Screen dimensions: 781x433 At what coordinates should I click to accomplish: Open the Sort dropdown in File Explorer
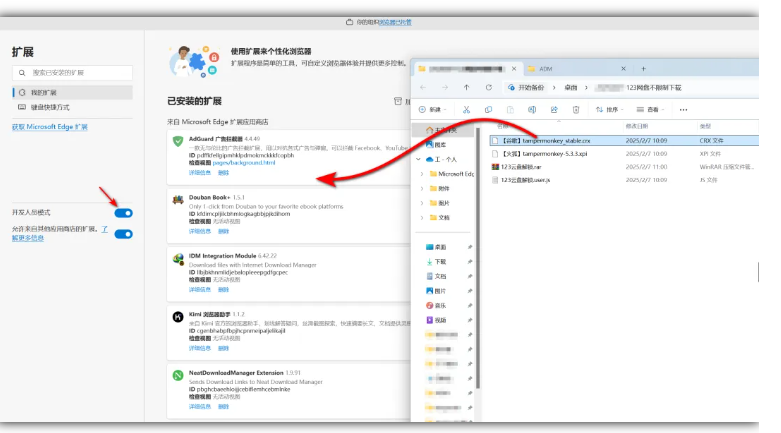(610, 110)
